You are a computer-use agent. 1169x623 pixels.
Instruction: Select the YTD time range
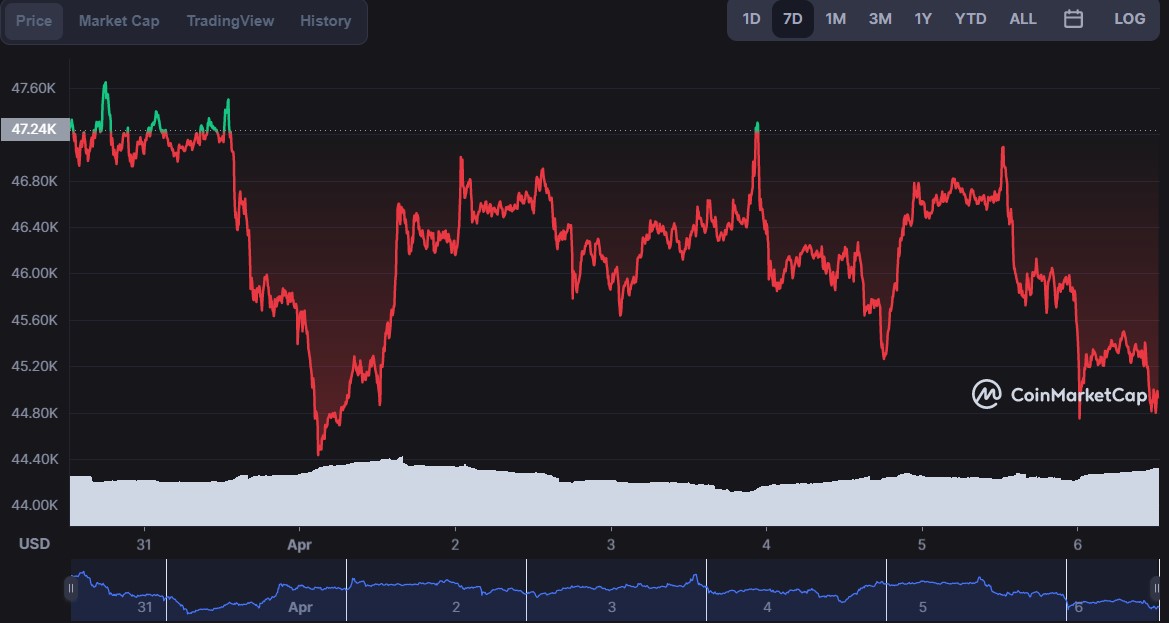(x=971, y=19)
